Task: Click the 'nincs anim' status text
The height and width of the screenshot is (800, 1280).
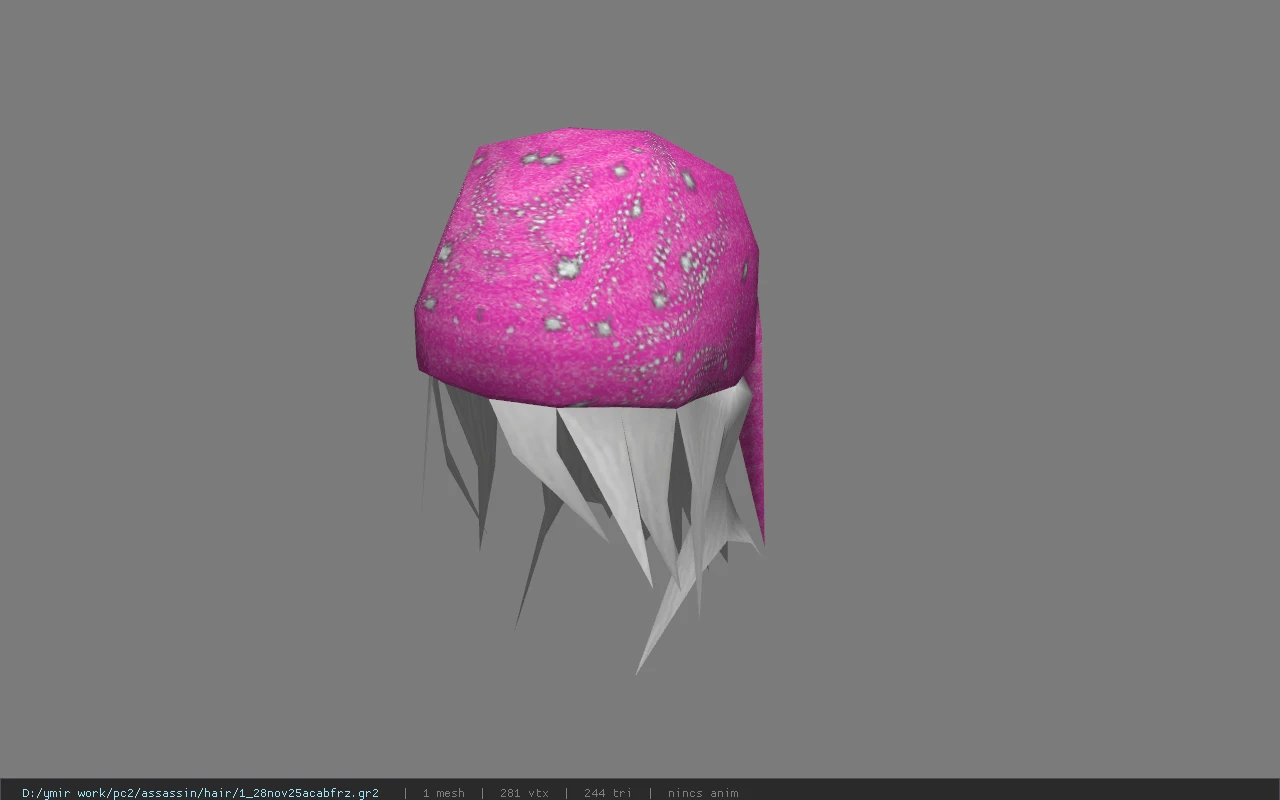Action: 703,793
